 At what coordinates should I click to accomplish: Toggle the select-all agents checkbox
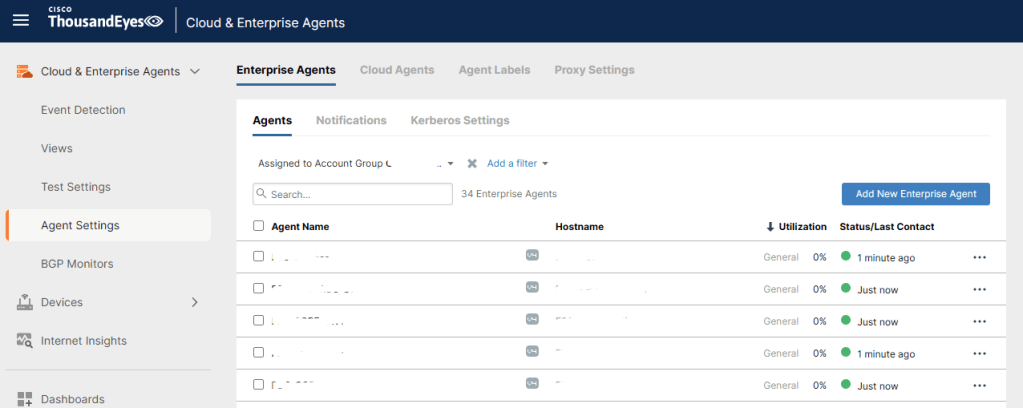tap(259, 226)
